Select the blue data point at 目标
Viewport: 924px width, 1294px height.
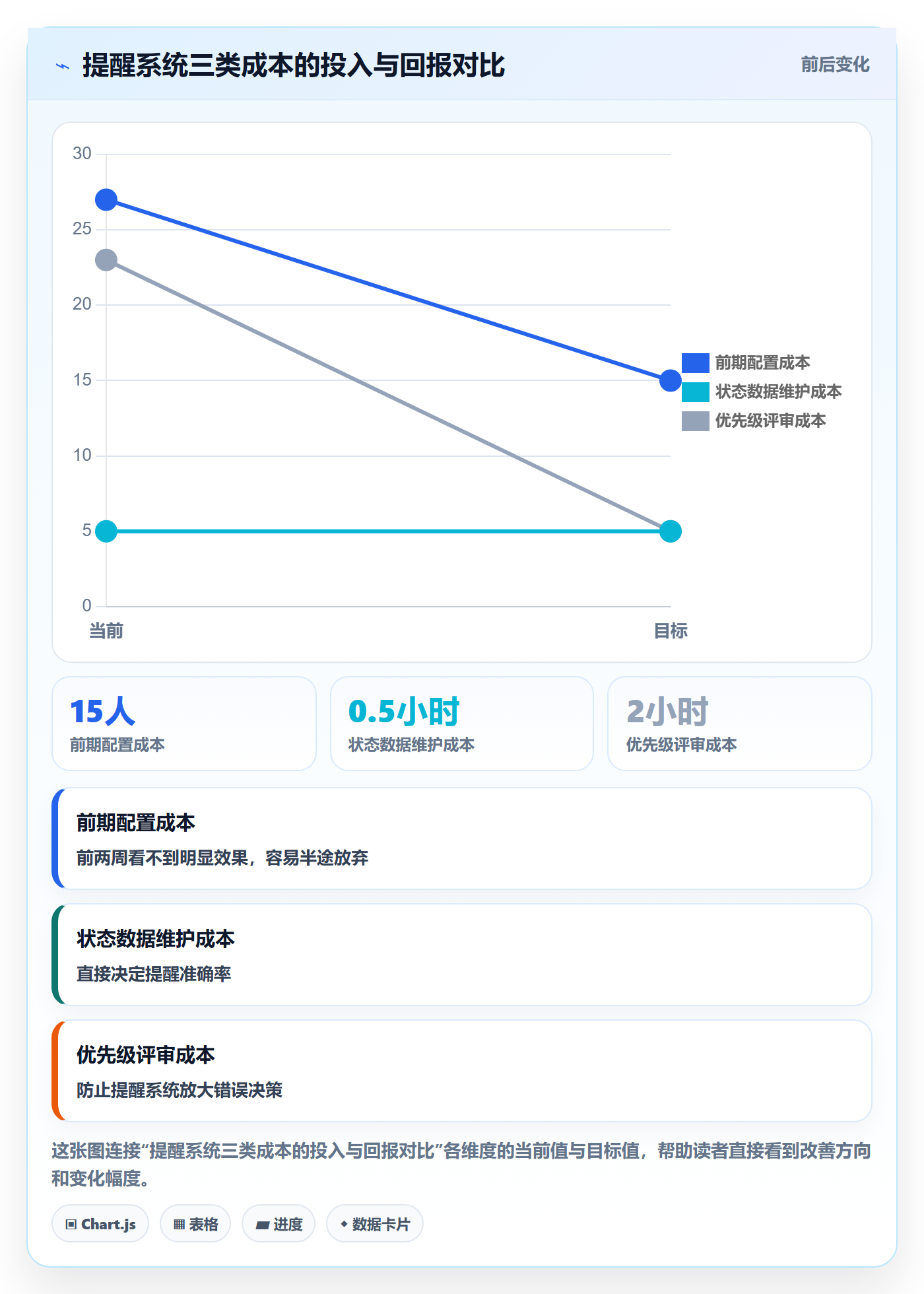coord(671,380)
